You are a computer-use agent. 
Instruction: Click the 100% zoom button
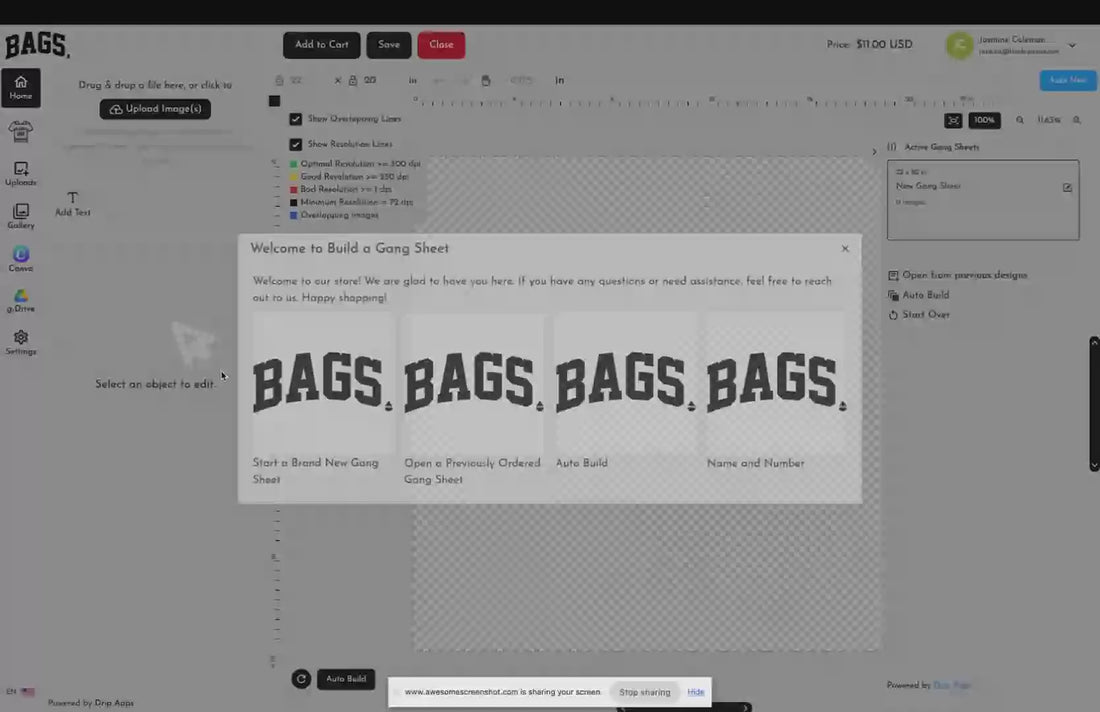[984, 121]
